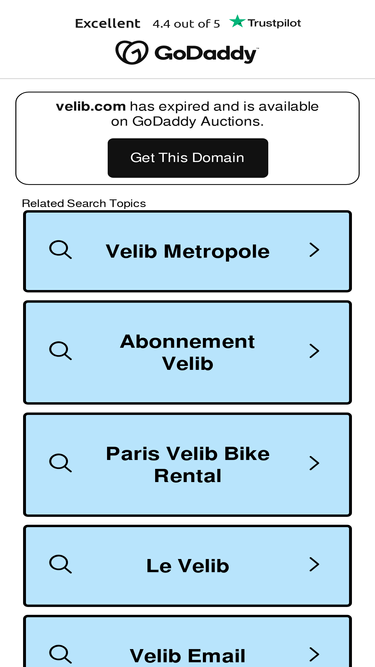Click the Get This Domain button
375x667 pixels.
[188, 158]
